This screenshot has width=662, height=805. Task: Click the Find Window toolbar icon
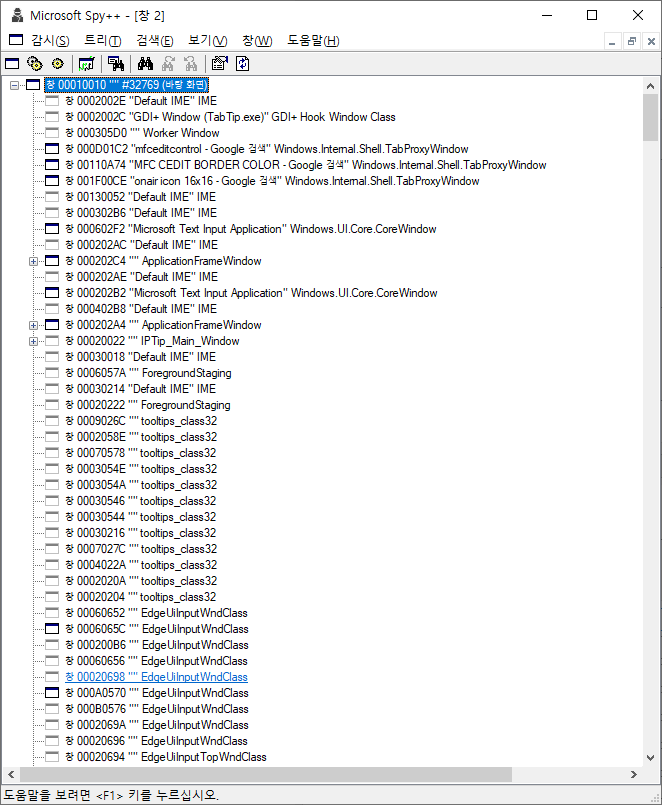tap(116, 64)
